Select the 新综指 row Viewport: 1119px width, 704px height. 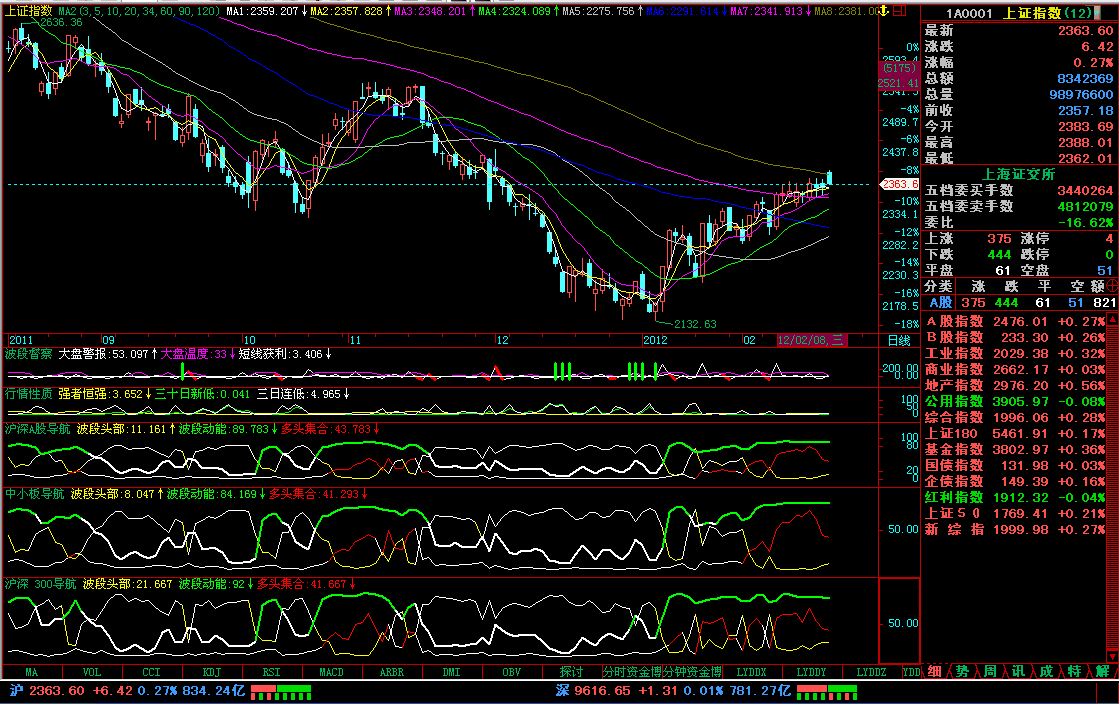point(1014,529)
